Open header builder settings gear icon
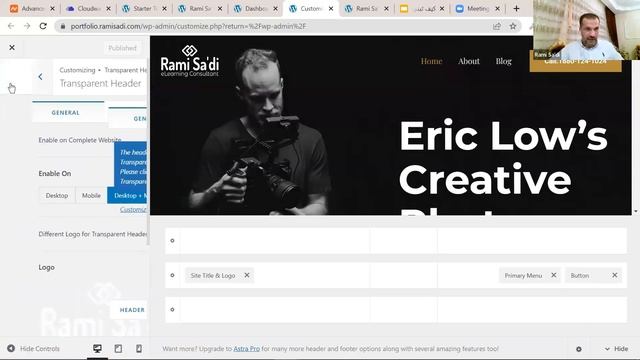The image size is (640, 360). [579, 349]
